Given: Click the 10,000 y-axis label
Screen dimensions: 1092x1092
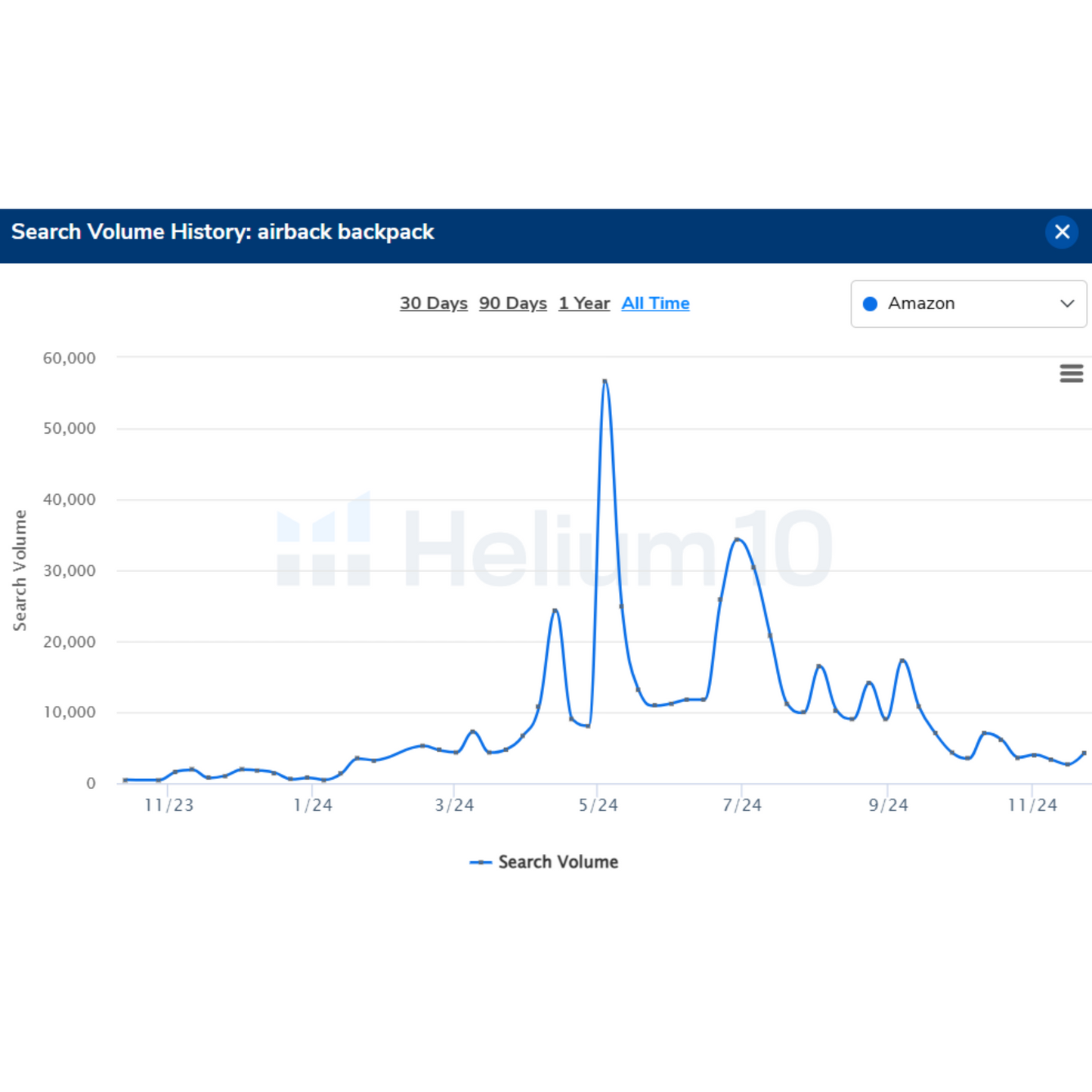Looking at the screenshot, I should (x=70, y=712).
